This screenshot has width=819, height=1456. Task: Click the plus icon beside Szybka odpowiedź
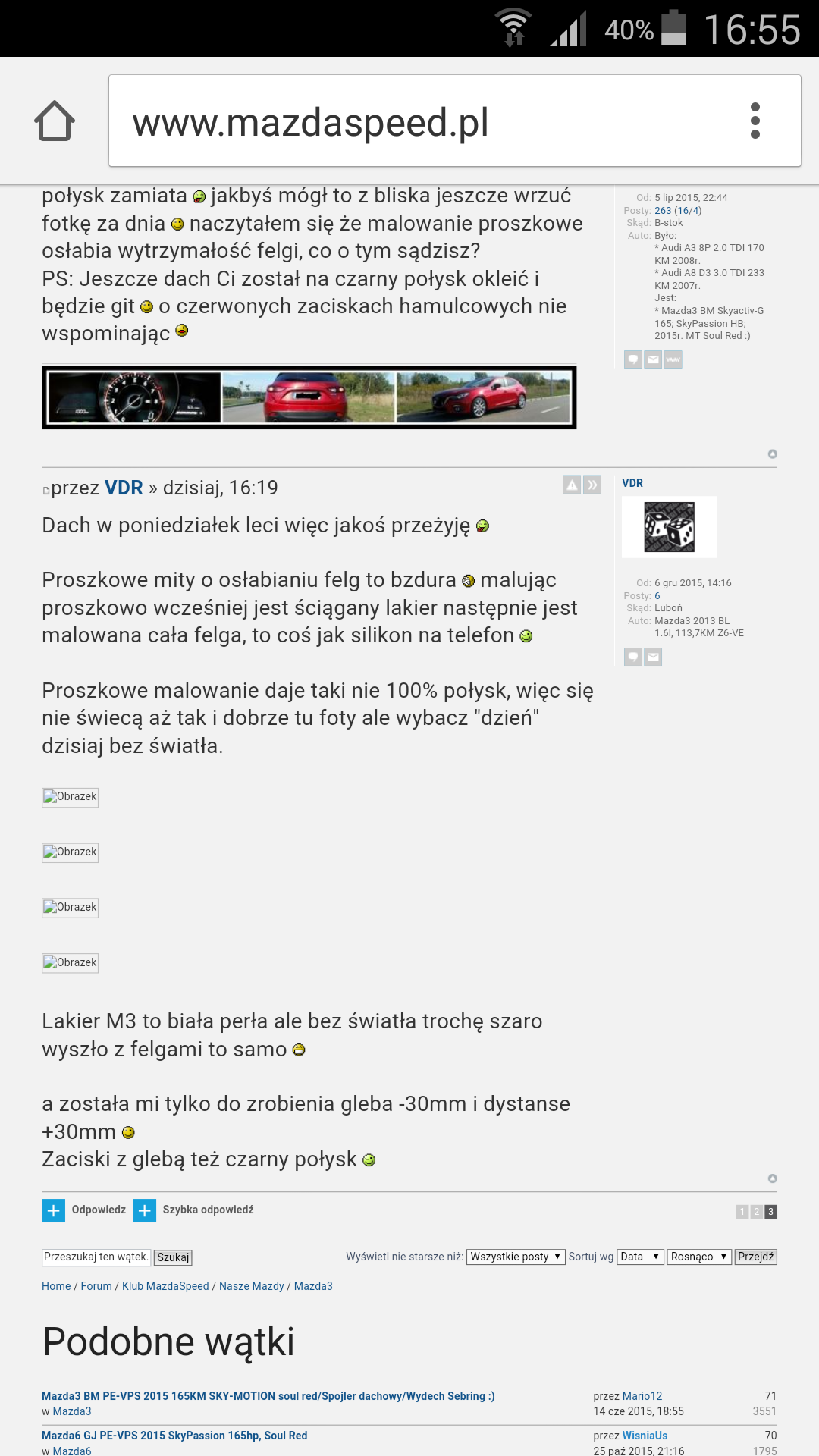click(144, 1210)
